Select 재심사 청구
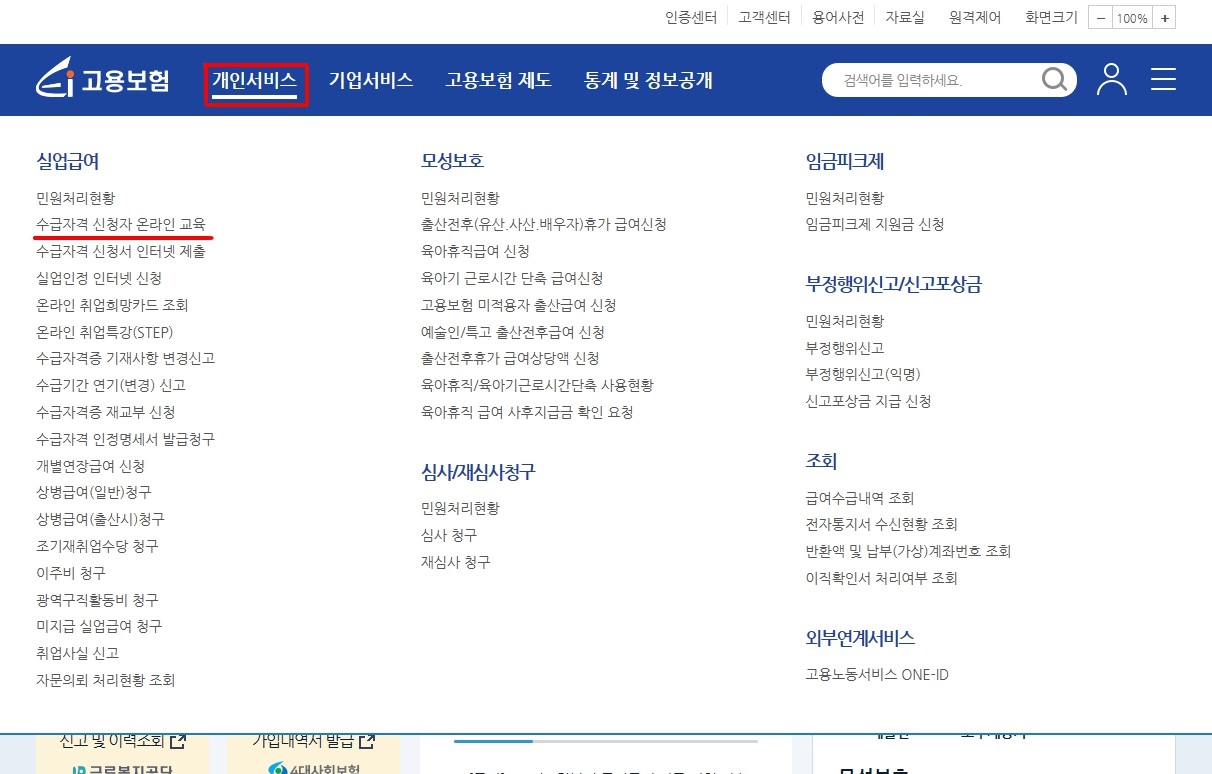Image resolution: width=1212 pixels, height=774 pixels. (x=456, y=562)
